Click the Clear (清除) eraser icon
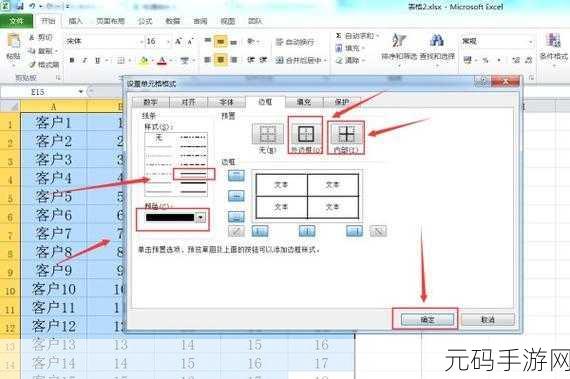Screen dimensions: 570x379 (x=339, y=60)
